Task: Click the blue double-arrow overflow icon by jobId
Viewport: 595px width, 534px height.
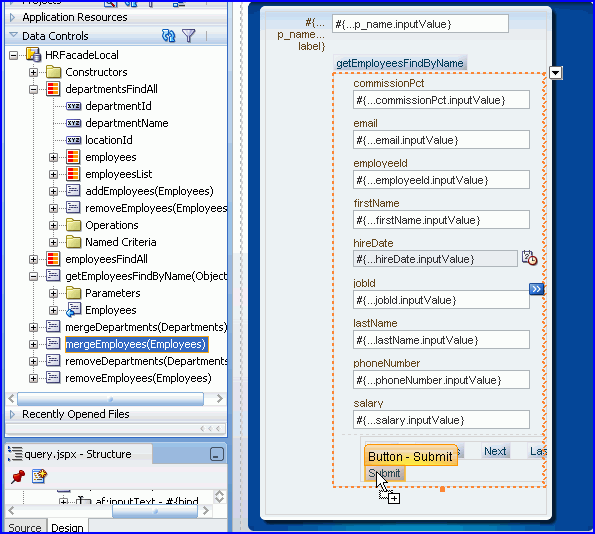Action: tap(537, 289)
